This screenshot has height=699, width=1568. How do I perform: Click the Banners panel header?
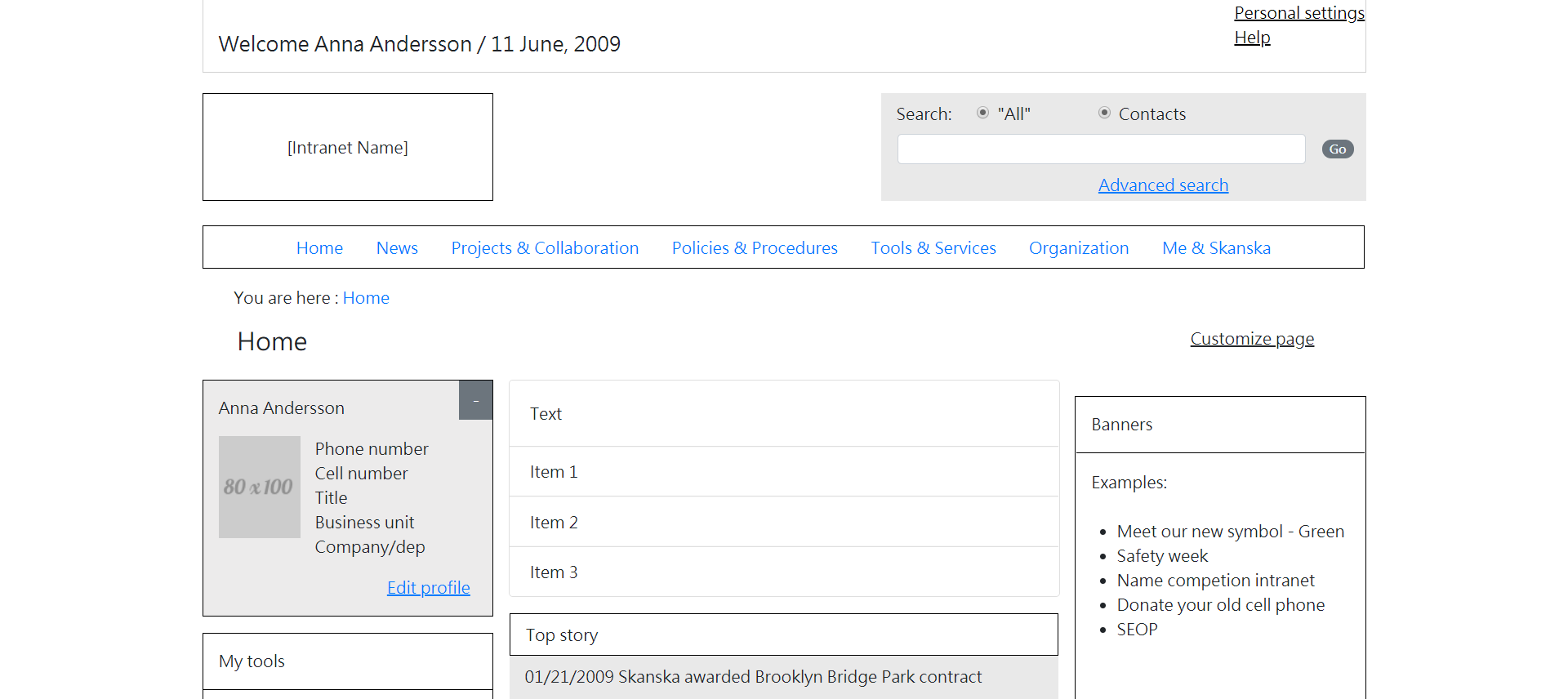(x=1220, y=425)
